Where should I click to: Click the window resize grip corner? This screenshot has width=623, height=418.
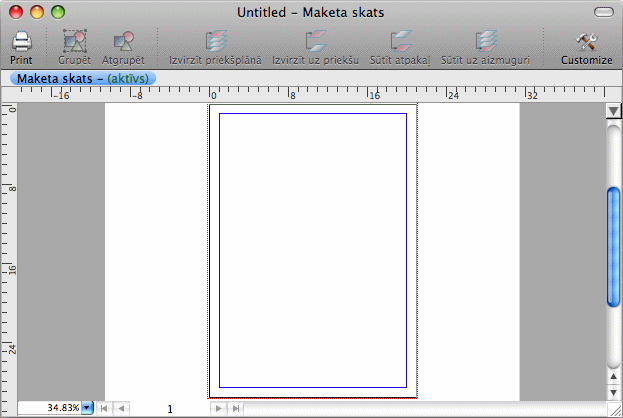[x=615, y=409]
